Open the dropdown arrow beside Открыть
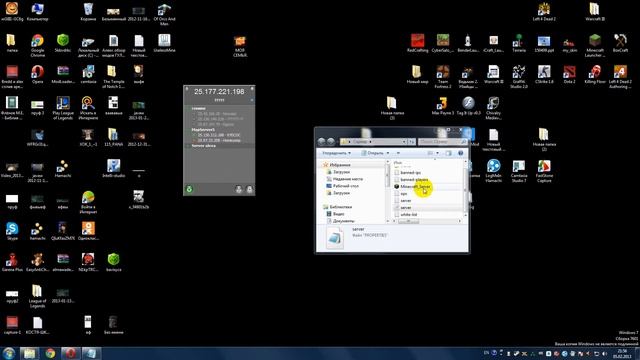This screenshot has width=640, height=360. point(388,153)
